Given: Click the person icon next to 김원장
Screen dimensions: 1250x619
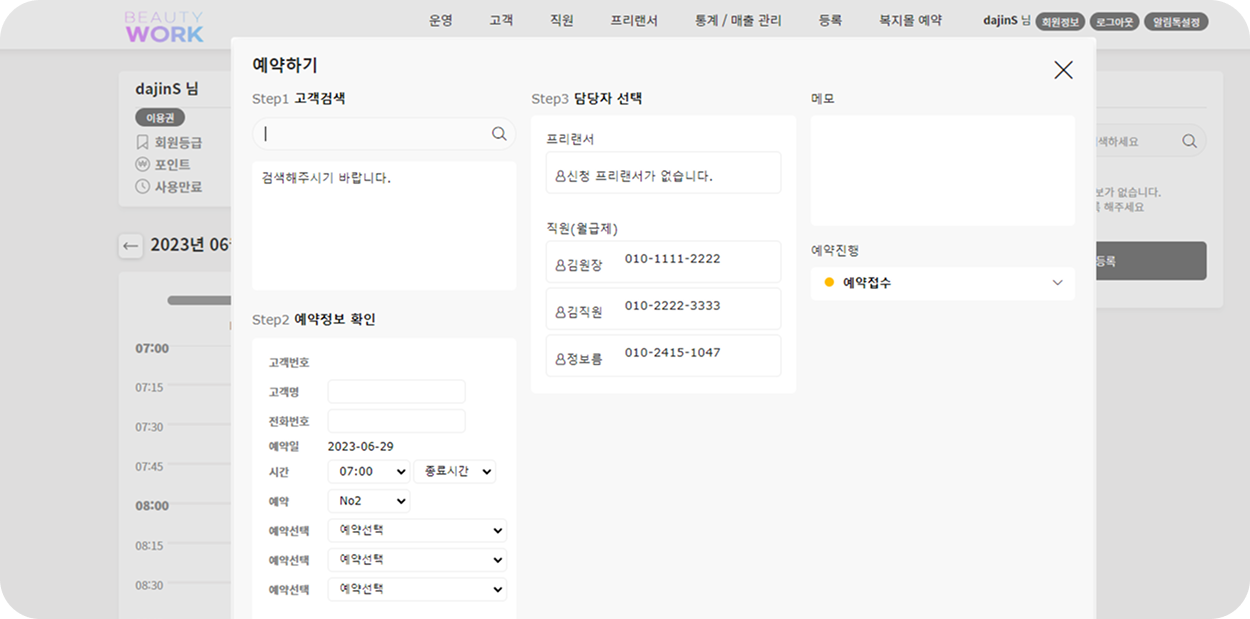Looking at the screenshot, I should pyautogui.click(x=559, y=261).
